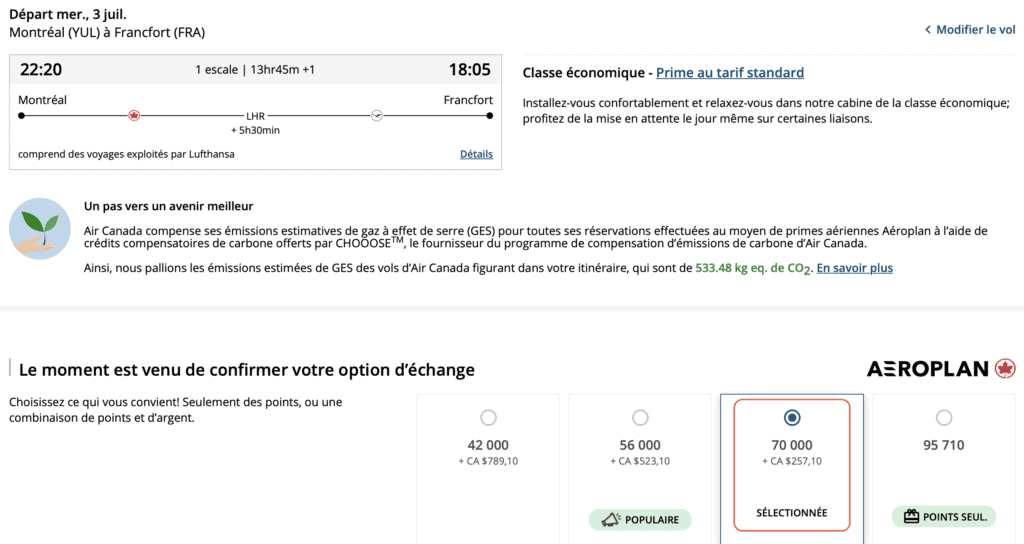The image size is (1024, 544).
Task: Click the Sélectionnée label on chosen option
Action: (792, 513)
